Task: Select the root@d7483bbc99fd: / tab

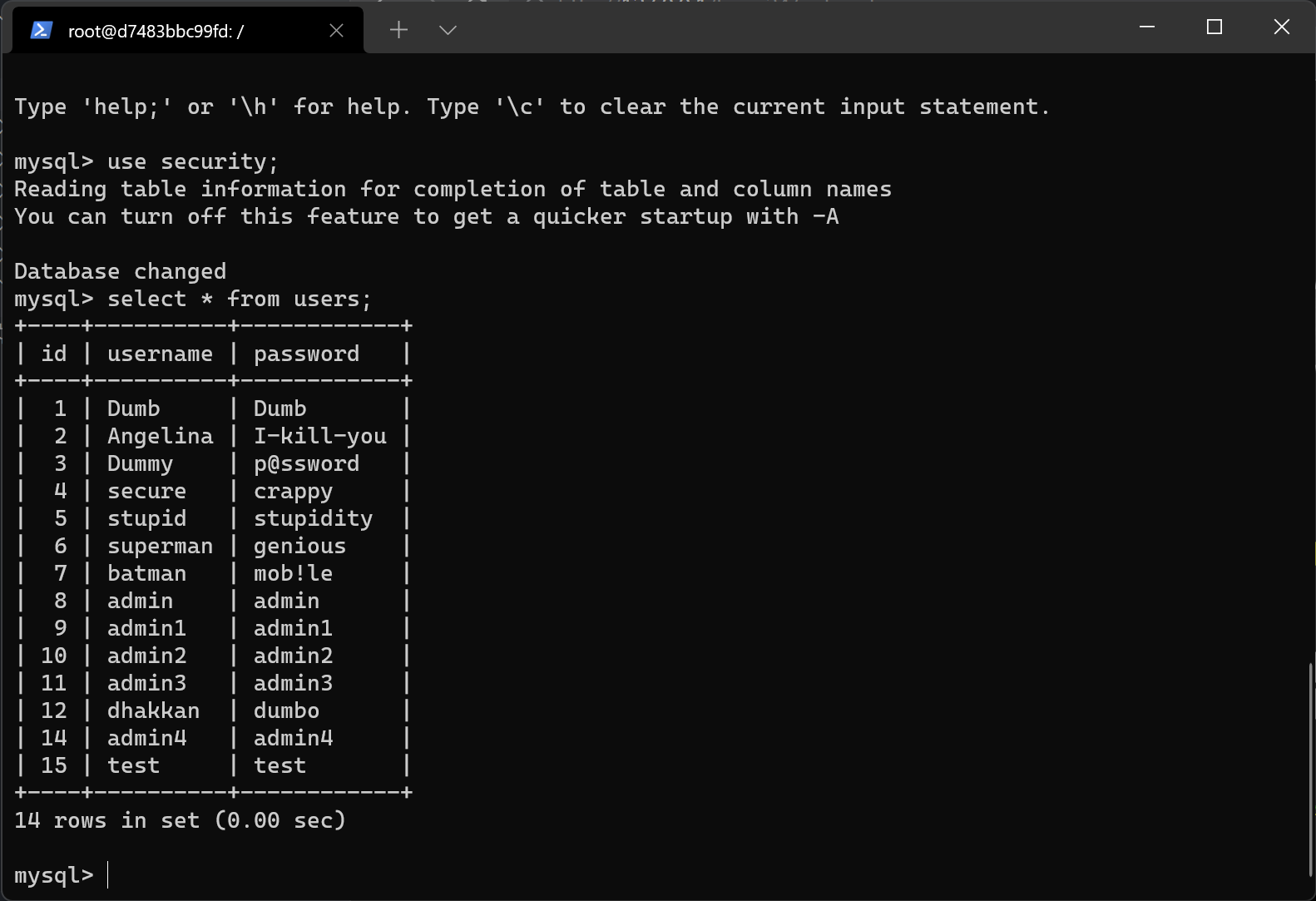Action: pos(188,31)
